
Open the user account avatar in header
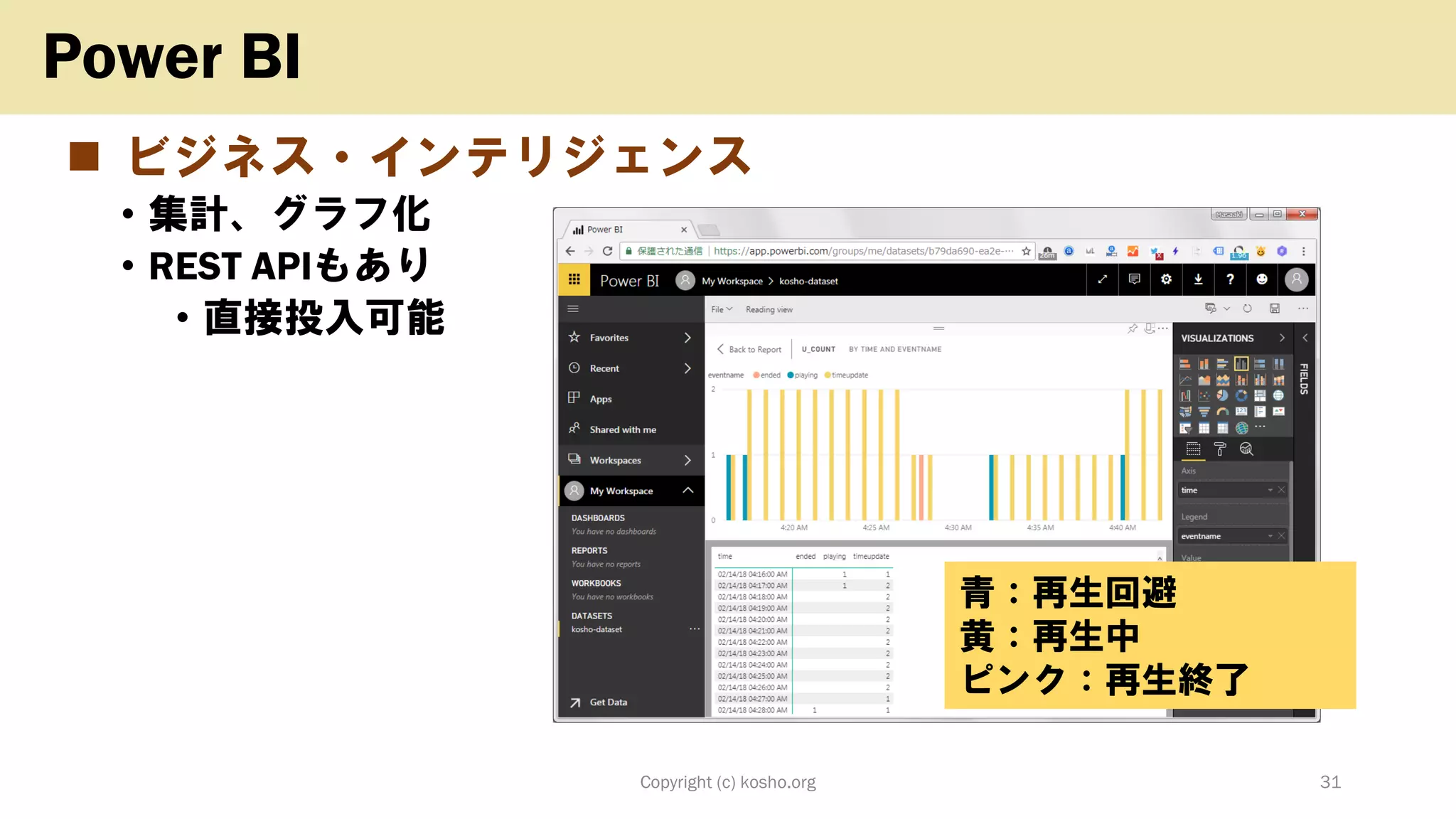pyautogui.click(x=1297, y=280)
